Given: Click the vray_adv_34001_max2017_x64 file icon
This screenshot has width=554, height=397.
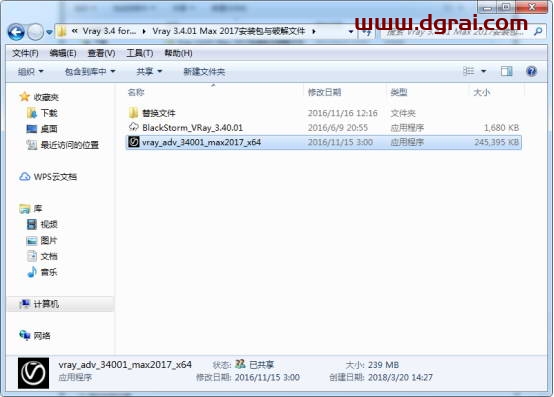Looking at the screenshot, I should click(x=134, y=142).
